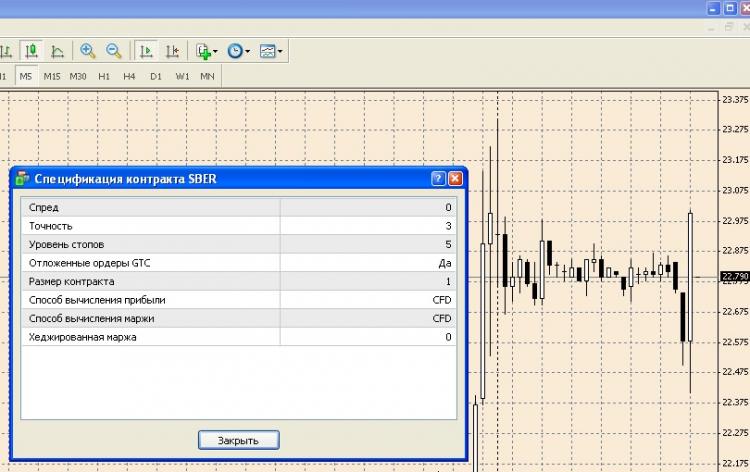Toggle chart shift icon
Viewport: 750px width, 472px height.
click(x=172, y=51)
